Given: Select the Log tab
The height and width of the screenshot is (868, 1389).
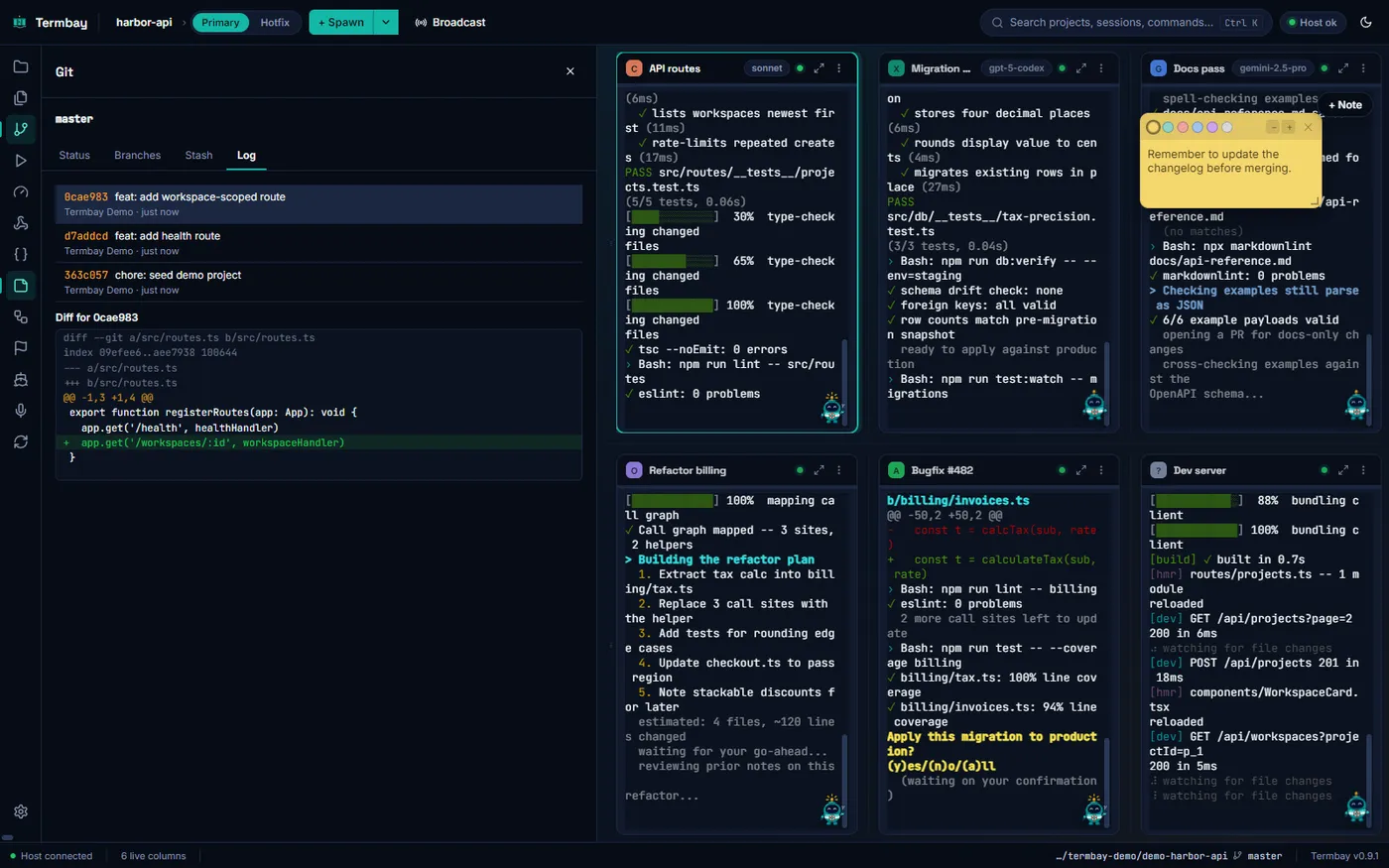Looking at the screenshot, I should (x=246, y=155).
